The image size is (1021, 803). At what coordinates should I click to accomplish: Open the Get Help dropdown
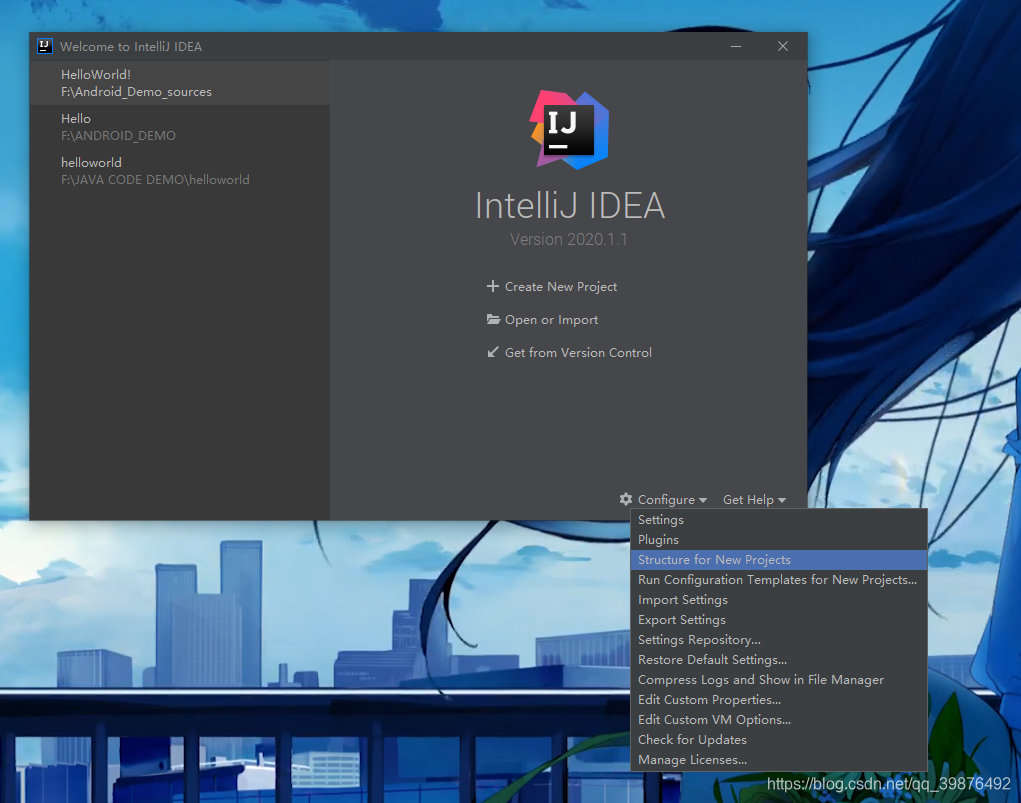click(x=748, y=499)
